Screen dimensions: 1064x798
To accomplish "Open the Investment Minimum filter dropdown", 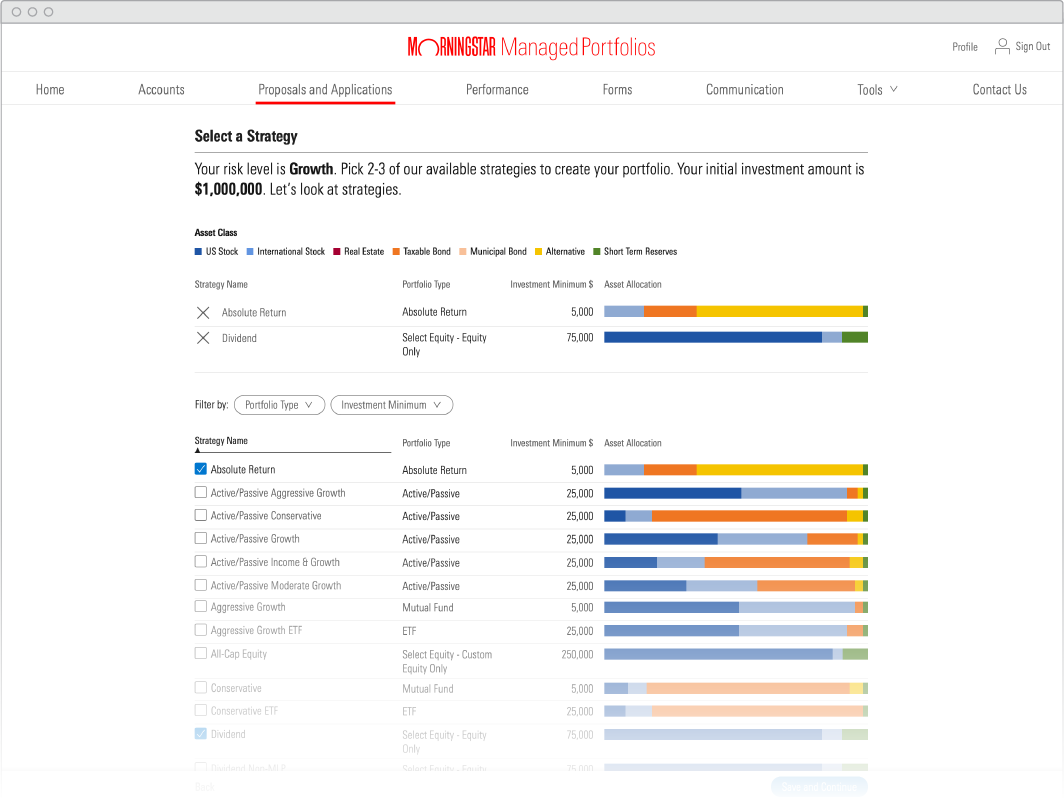I will pyautogui.click(x=391, y=405).
